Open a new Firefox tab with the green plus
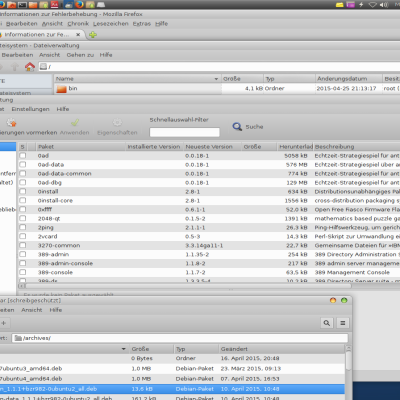The image size is (400, 400). pos(93,35)
